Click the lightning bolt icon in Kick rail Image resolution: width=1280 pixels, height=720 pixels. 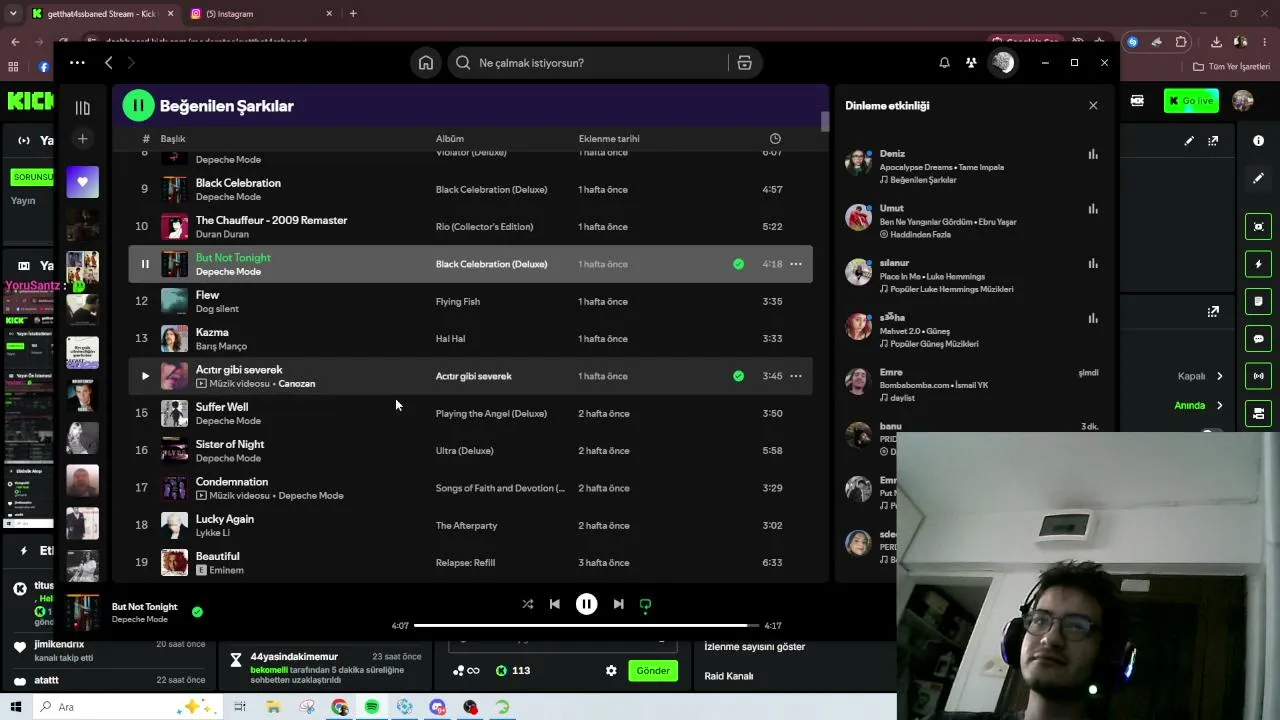point(1258,264)
